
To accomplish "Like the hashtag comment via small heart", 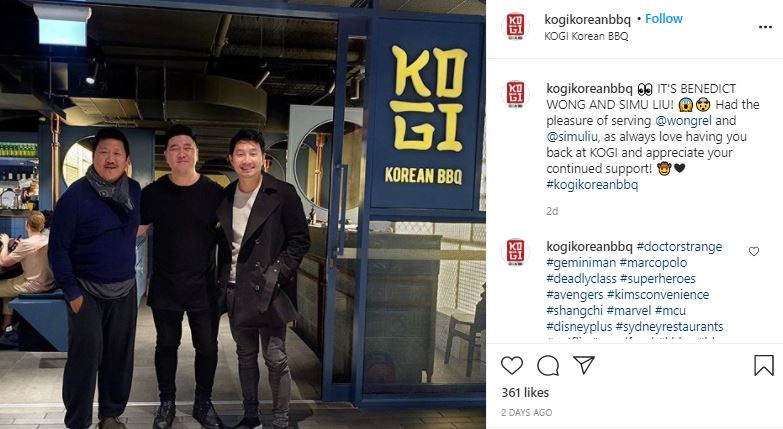I will (x=754, y=251).
